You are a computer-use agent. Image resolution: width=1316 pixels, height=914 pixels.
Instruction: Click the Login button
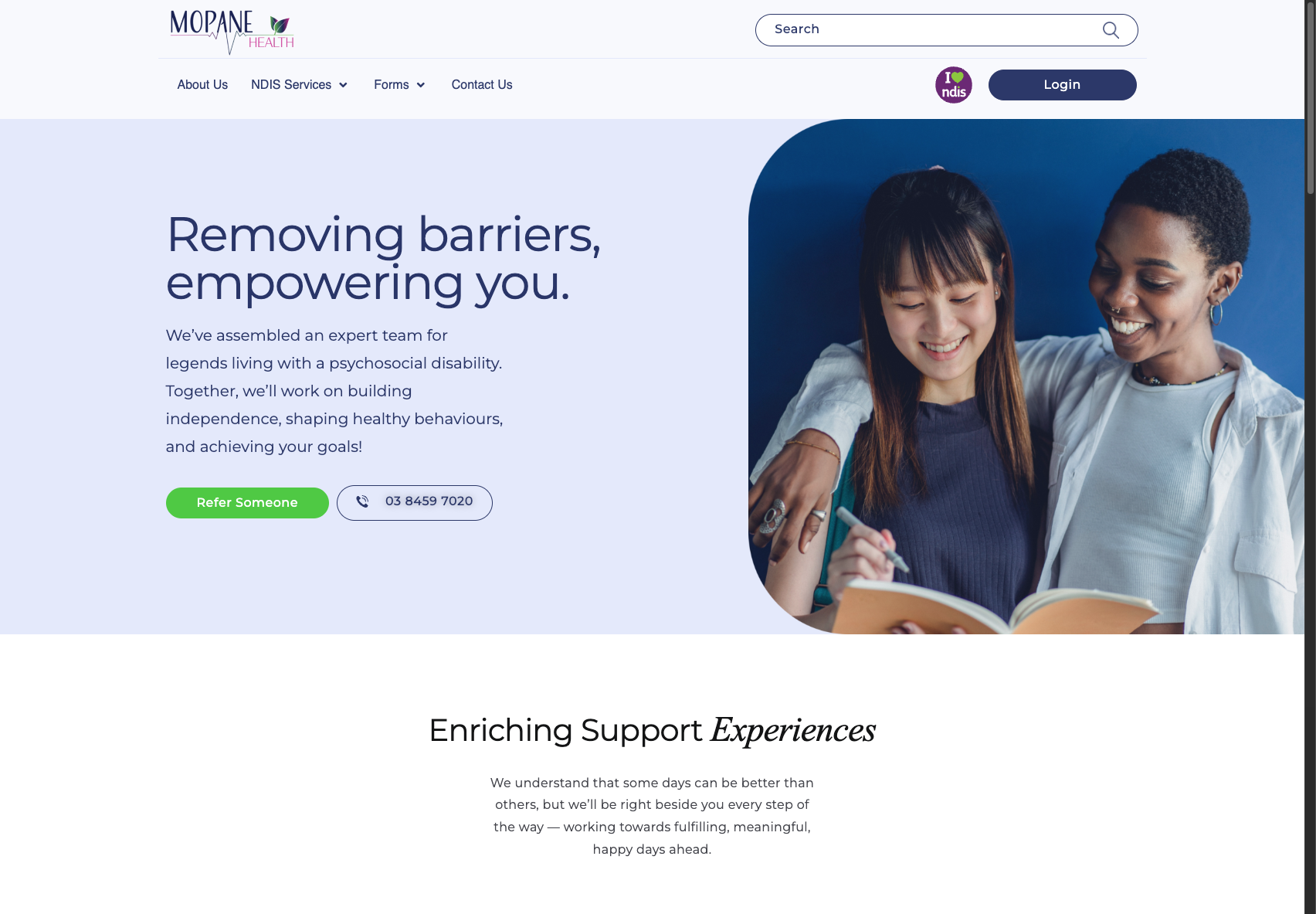point(1062,85)
